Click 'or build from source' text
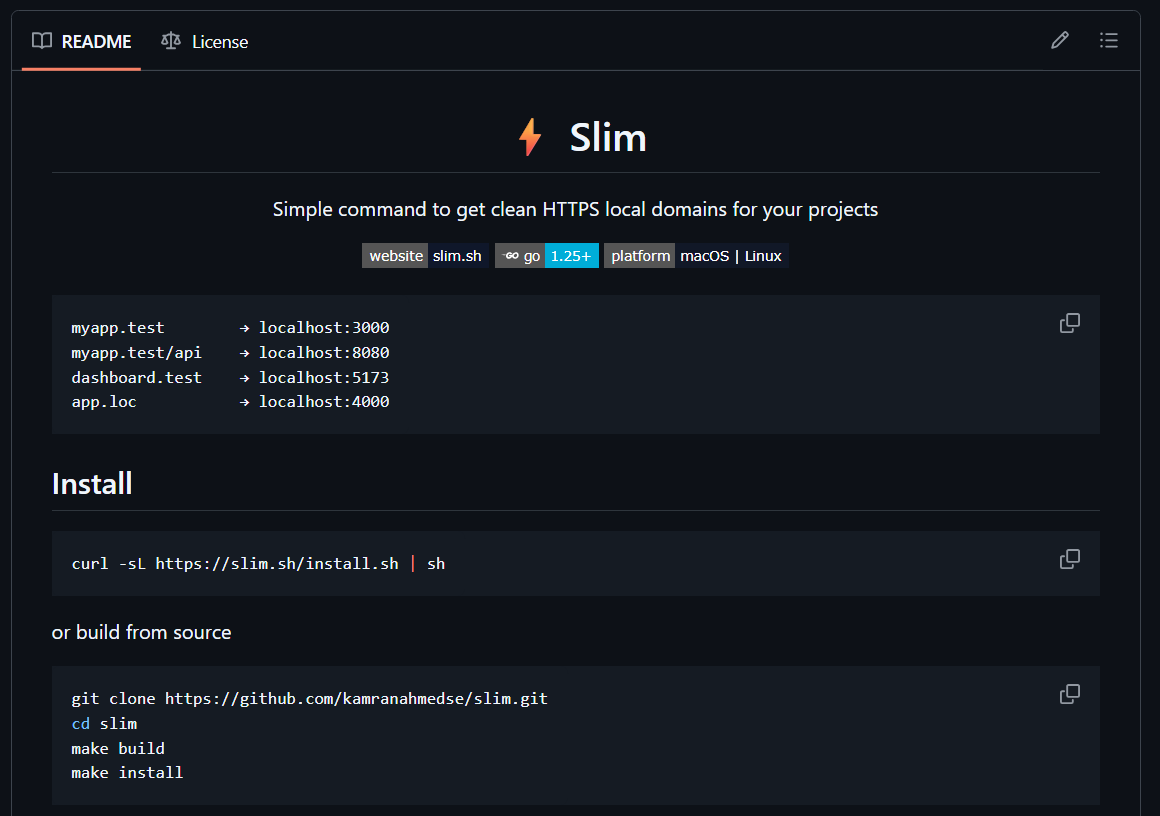 141,633
